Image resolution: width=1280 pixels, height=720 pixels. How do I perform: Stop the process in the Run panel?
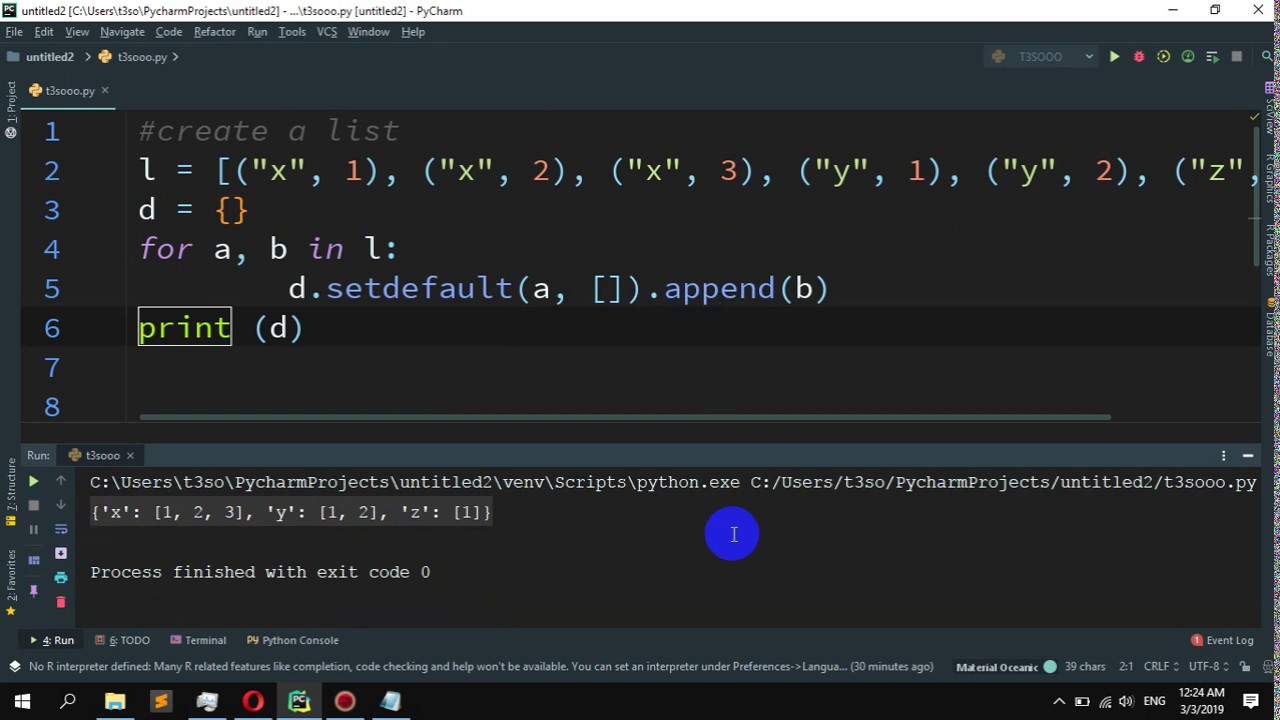click(x=33, y=505)
